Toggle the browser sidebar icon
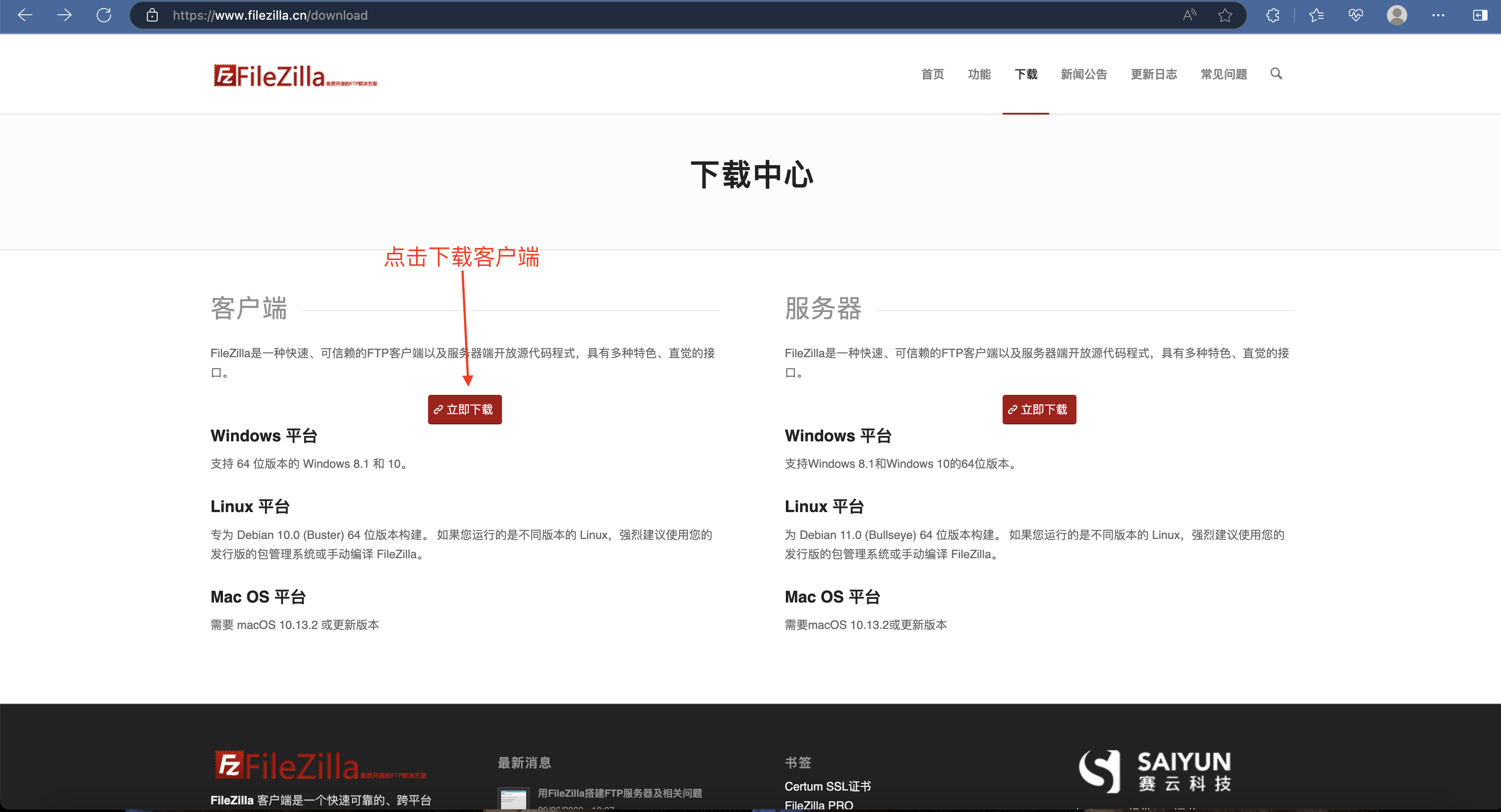Image resolution: width=1501 pixels, height=812 pixels. [1480, 15]
